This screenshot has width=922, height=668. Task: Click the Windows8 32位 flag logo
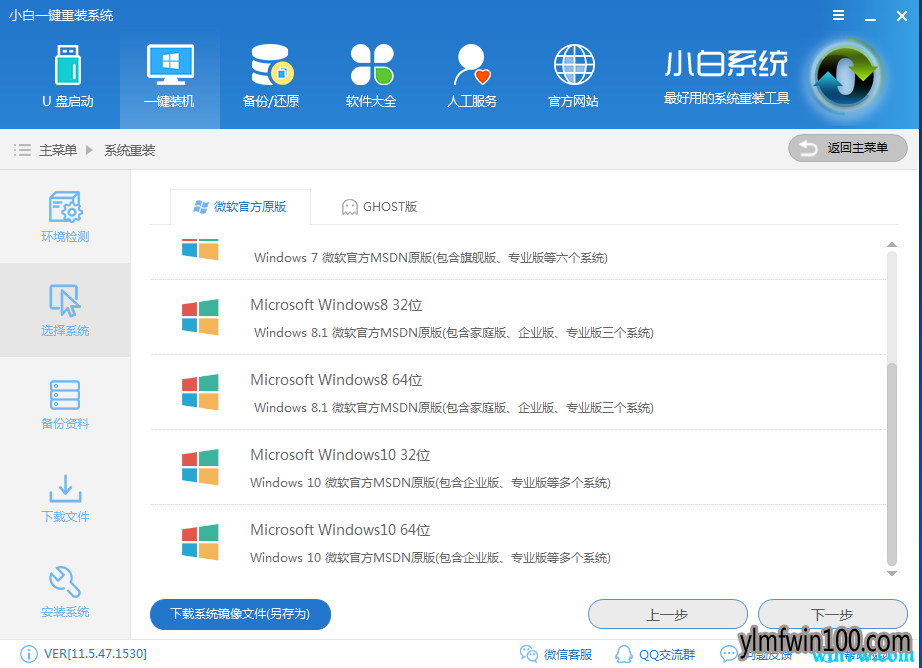[200, 317]
